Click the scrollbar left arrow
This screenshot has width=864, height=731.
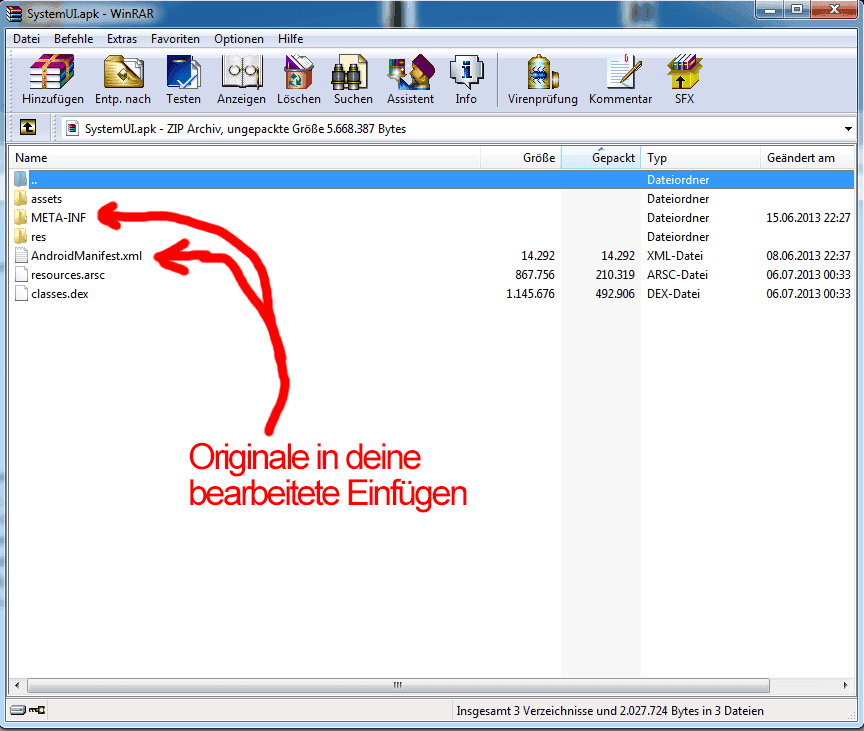tap(17, 685)
